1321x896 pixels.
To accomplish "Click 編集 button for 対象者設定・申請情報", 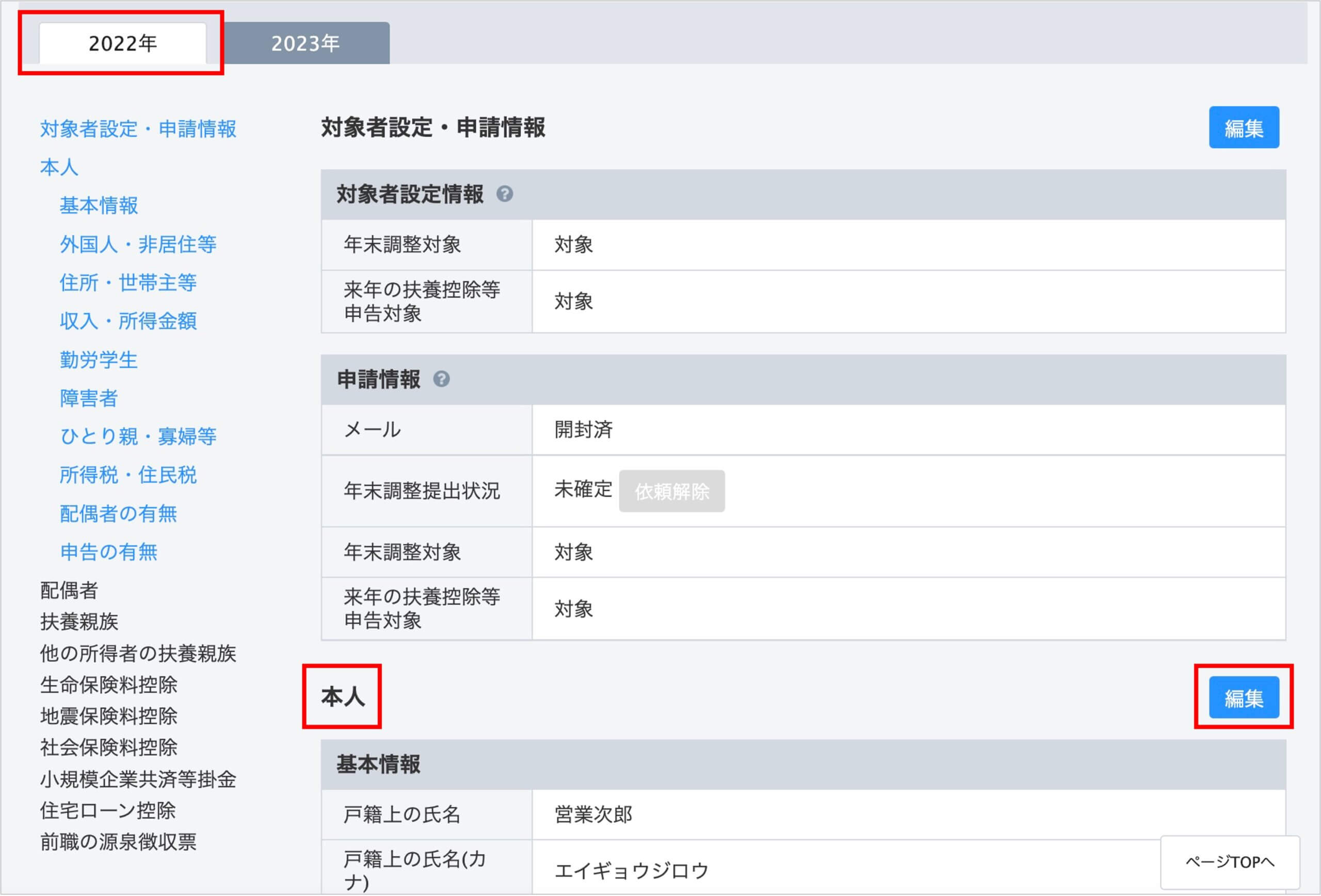I will click(1243, 128).
